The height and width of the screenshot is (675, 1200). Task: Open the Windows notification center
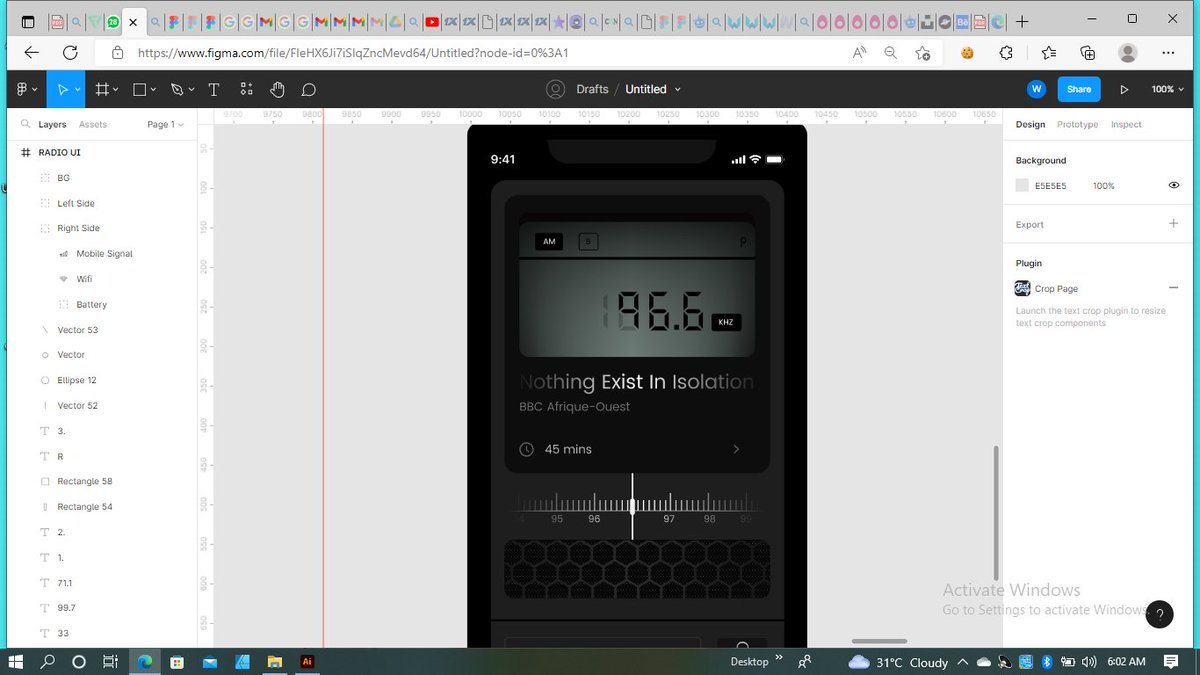[1171, 661]
